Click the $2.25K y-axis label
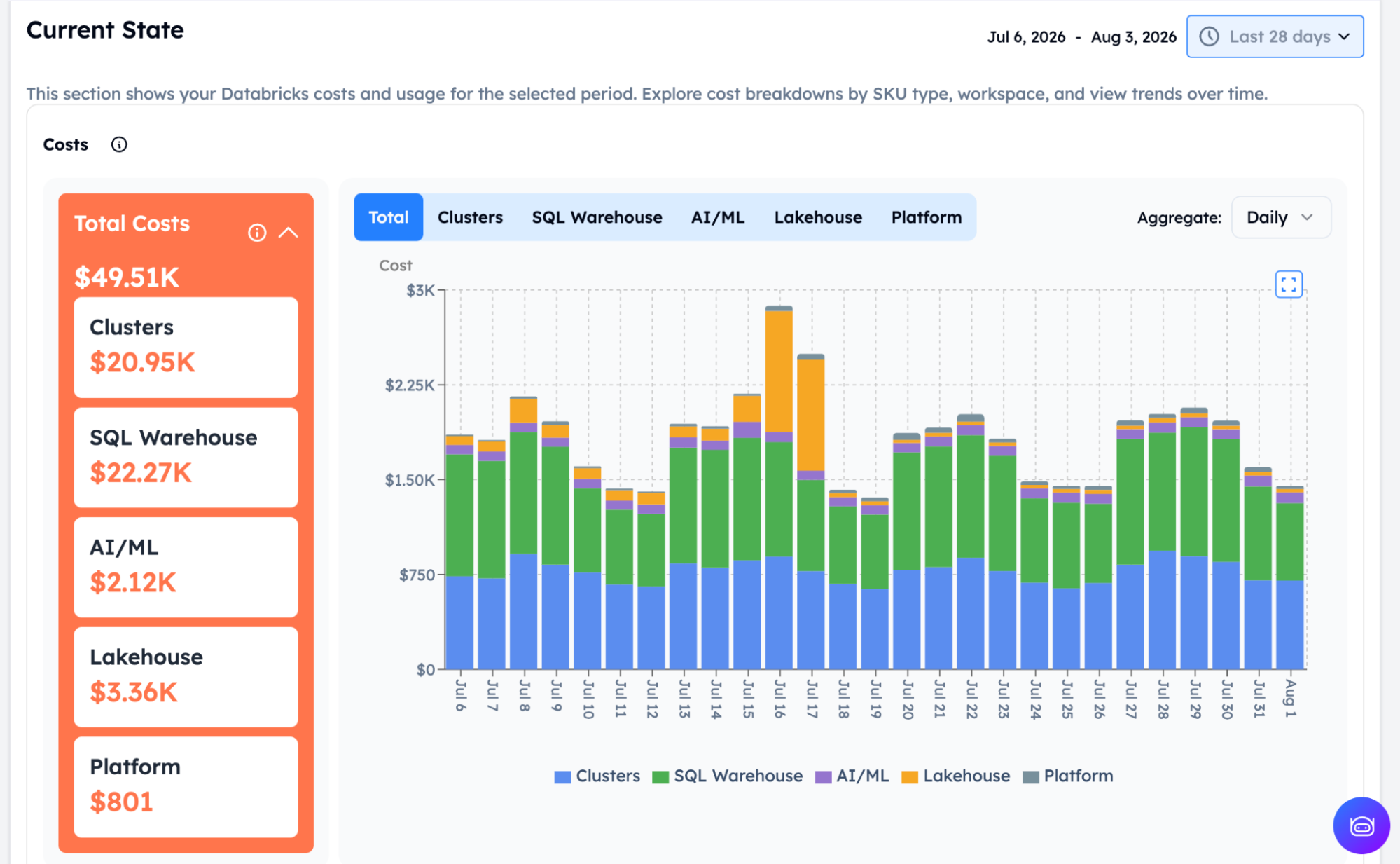The width and height of the screenshot is (1400, 864). [x=410, y=385]
